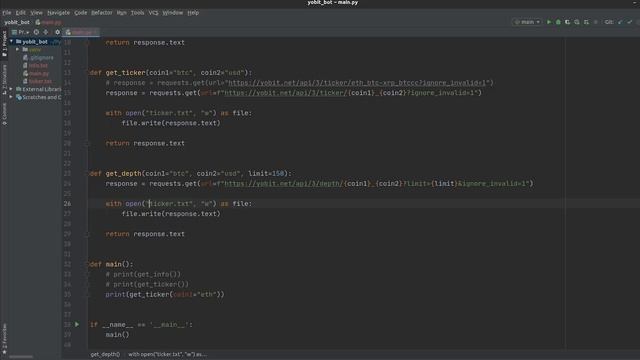
Task: Click the Project panel horizontal scrollbar
Action: click(21, 357)
